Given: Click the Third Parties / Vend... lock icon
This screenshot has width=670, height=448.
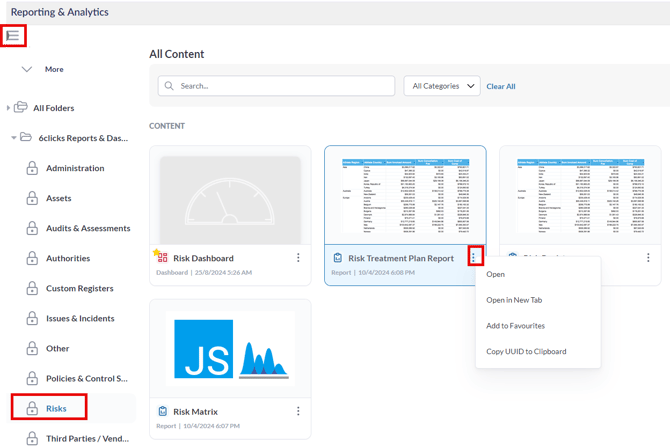Looking at the screenshot, I should tap(32, 439).
